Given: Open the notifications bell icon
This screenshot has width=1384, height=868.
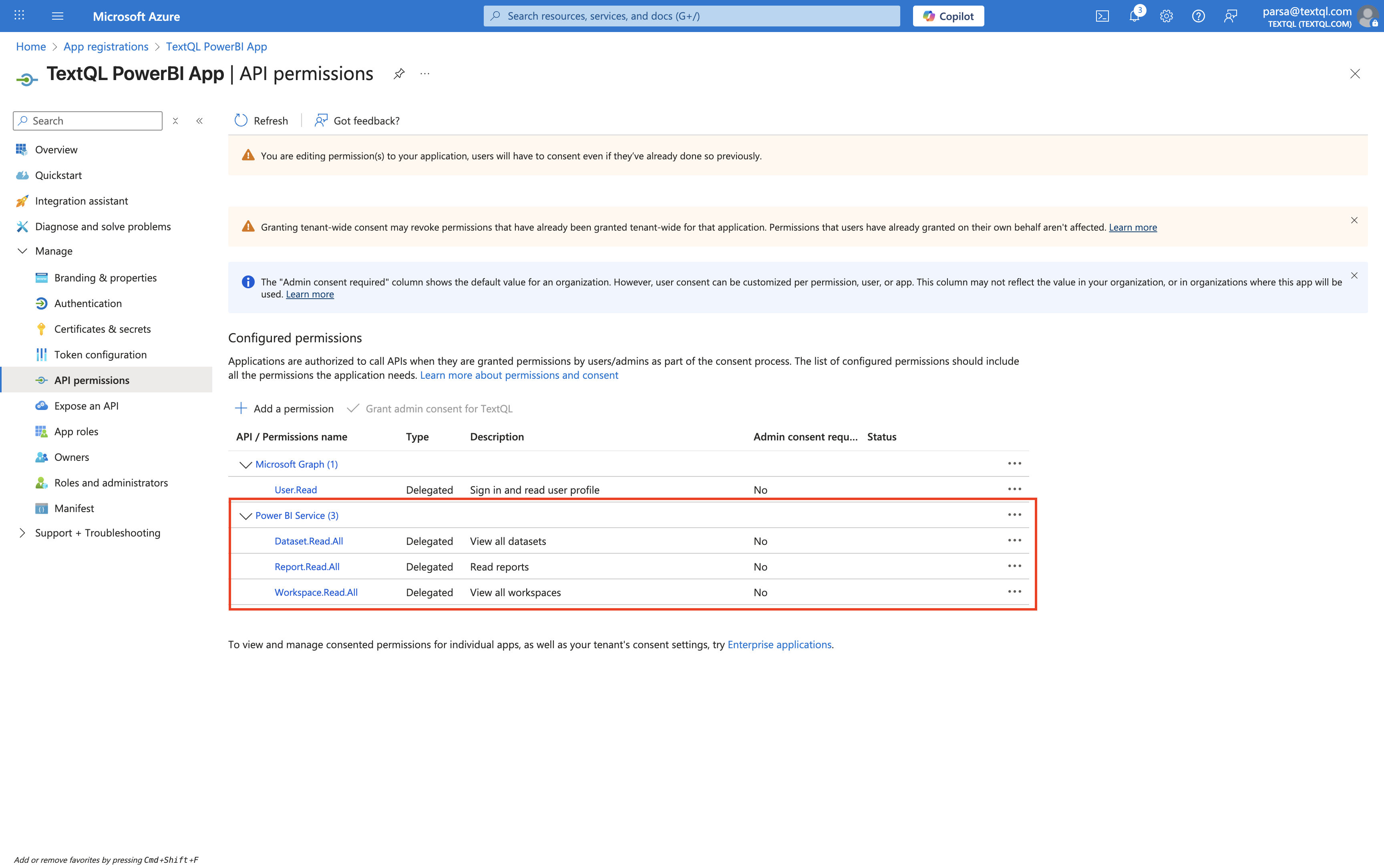Looking at the screenshot, I should tap(1134, 16).
